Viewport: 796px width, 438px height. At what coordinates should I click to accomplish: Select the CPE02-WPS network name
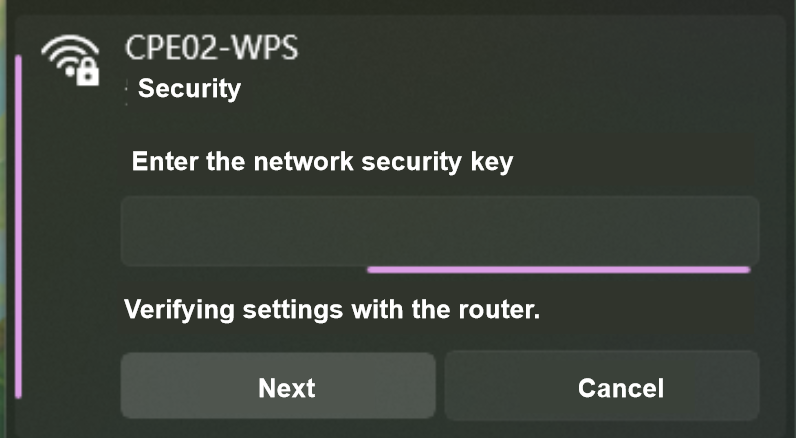click(211, 47)
